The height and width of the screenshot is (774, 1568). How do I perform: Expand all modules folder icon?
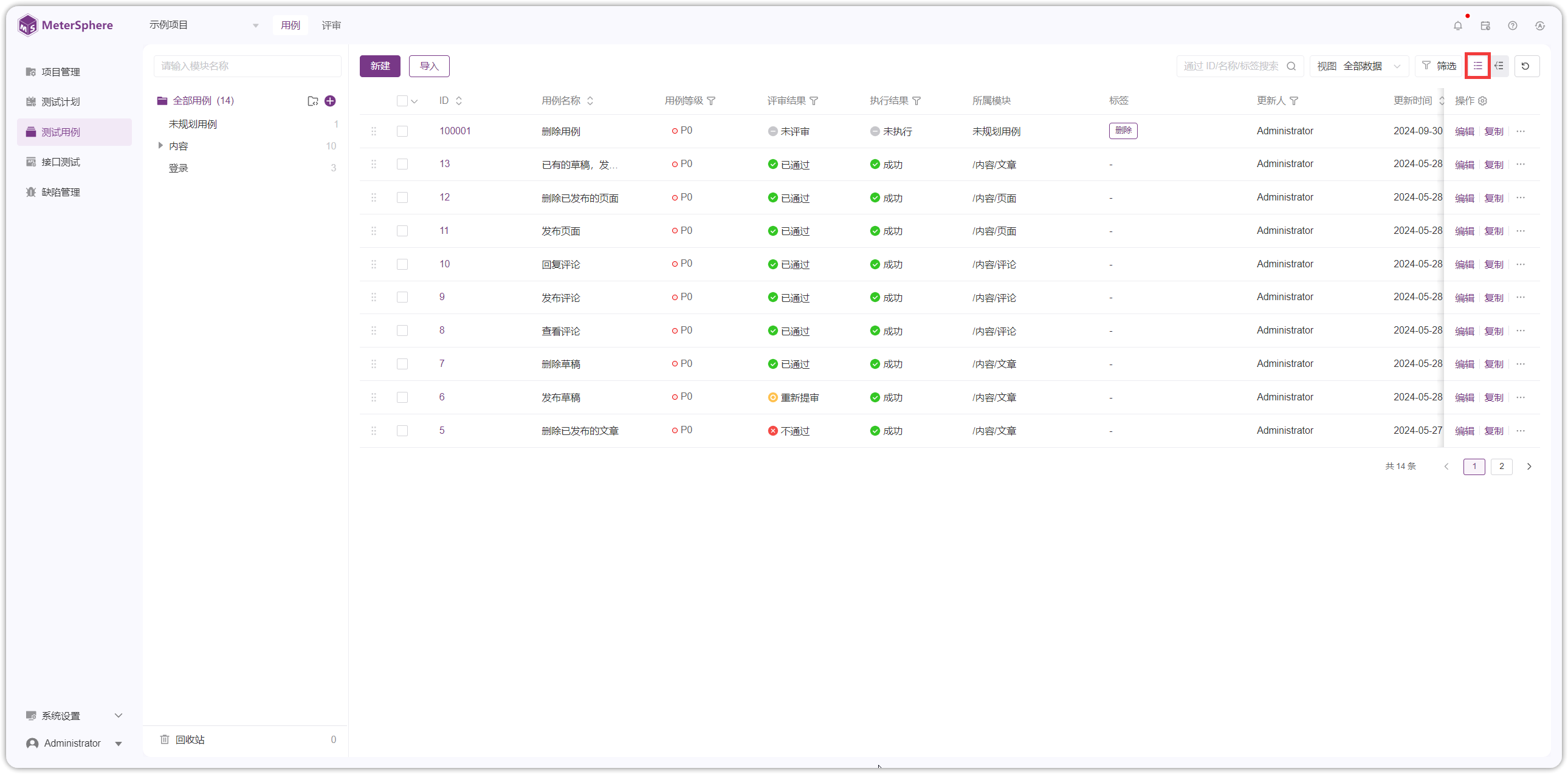point(313,101)
